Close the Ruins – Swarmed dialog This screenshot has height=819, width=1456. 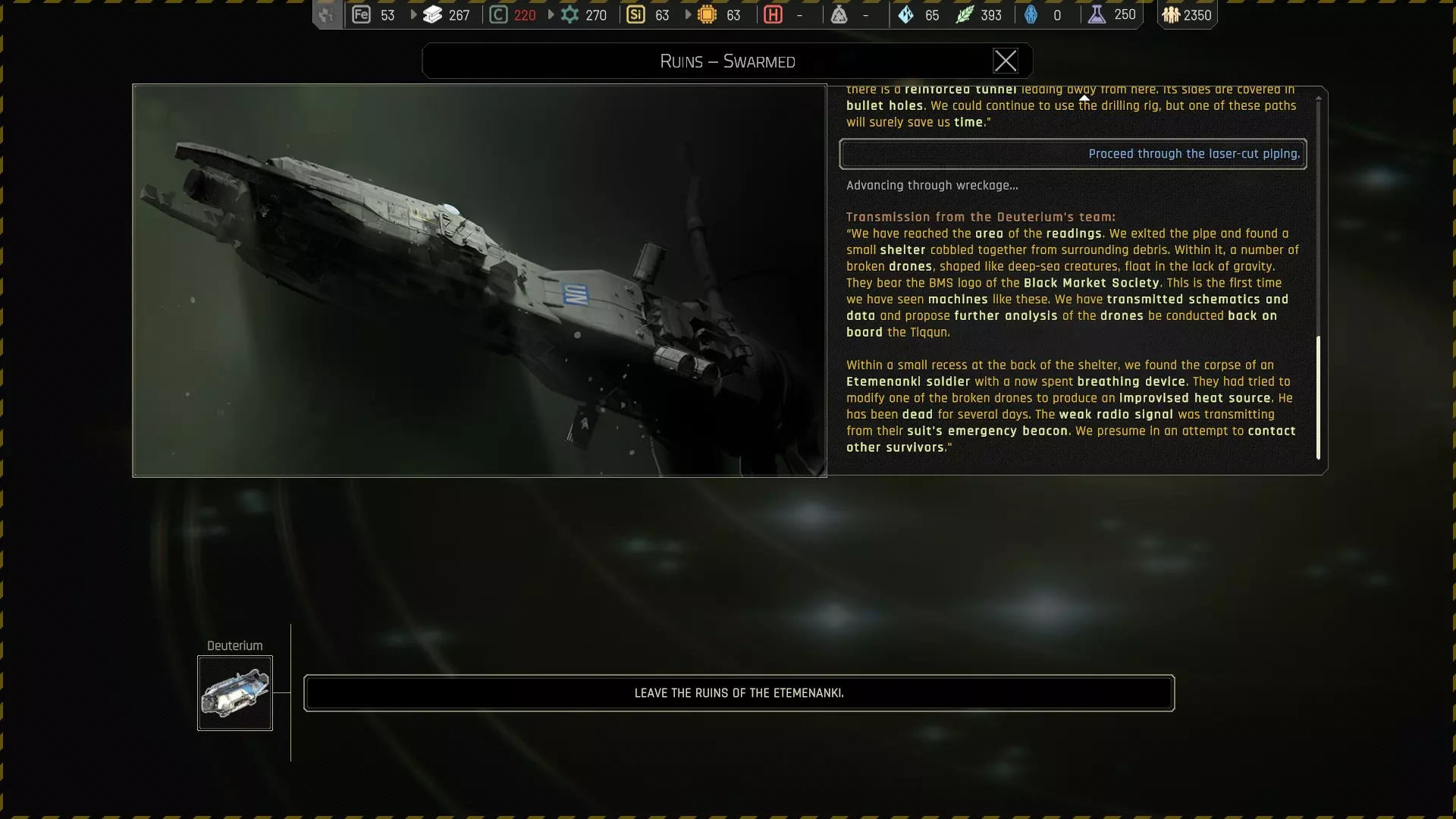tap(1006, 61)
